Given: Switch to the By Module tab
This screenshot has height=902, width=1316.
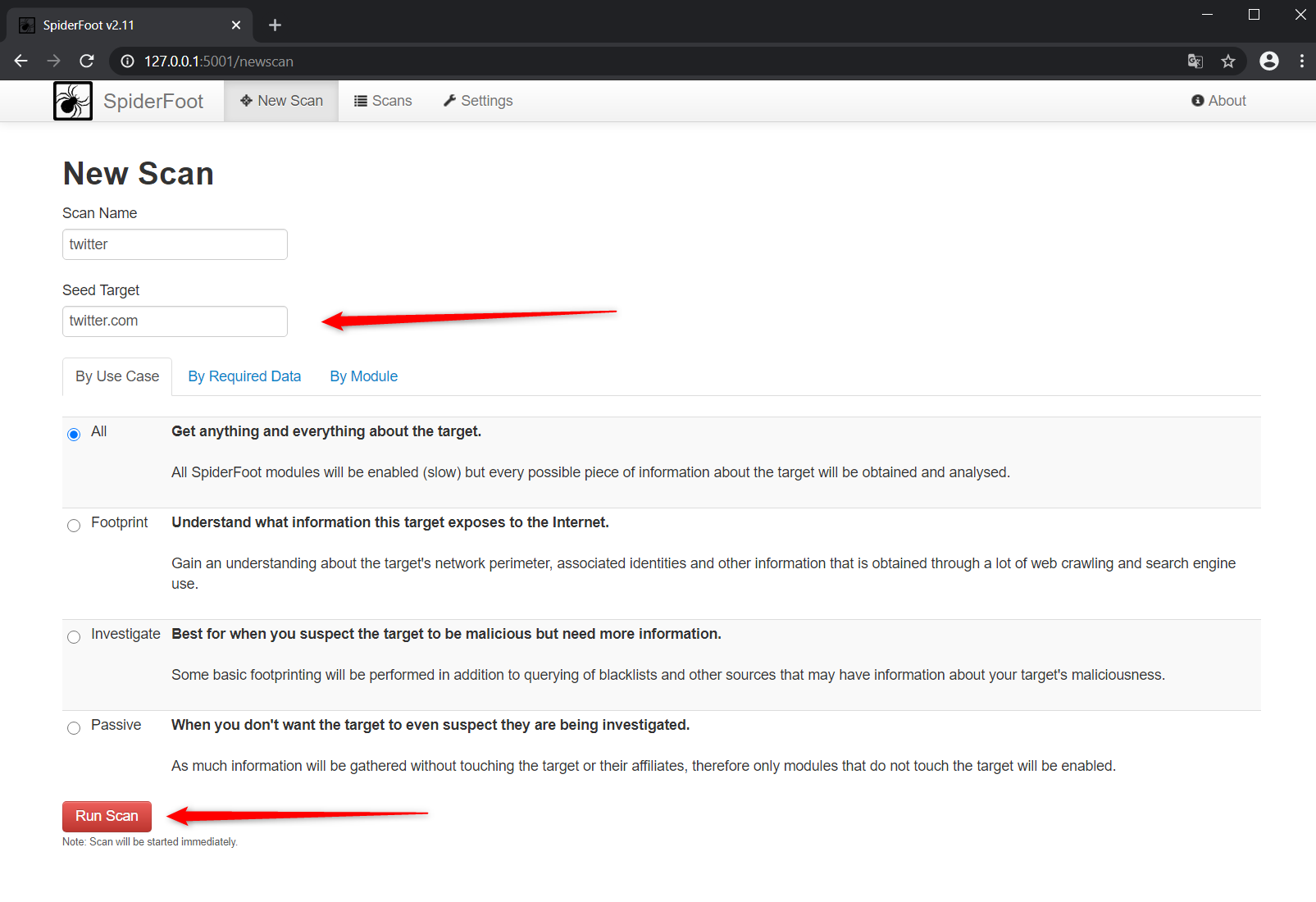Looking at the screenshot, I should click(x=364, y=376).
